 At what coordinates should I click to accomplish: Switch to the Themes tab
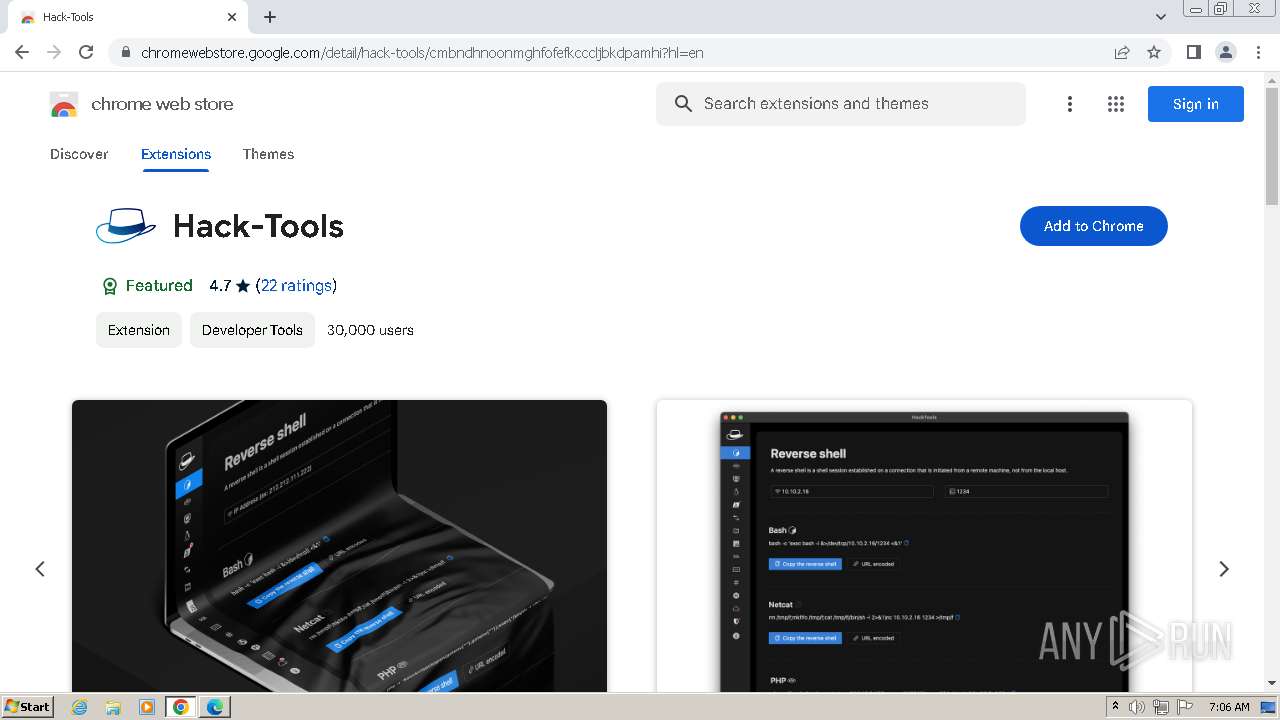coord(268,154)
